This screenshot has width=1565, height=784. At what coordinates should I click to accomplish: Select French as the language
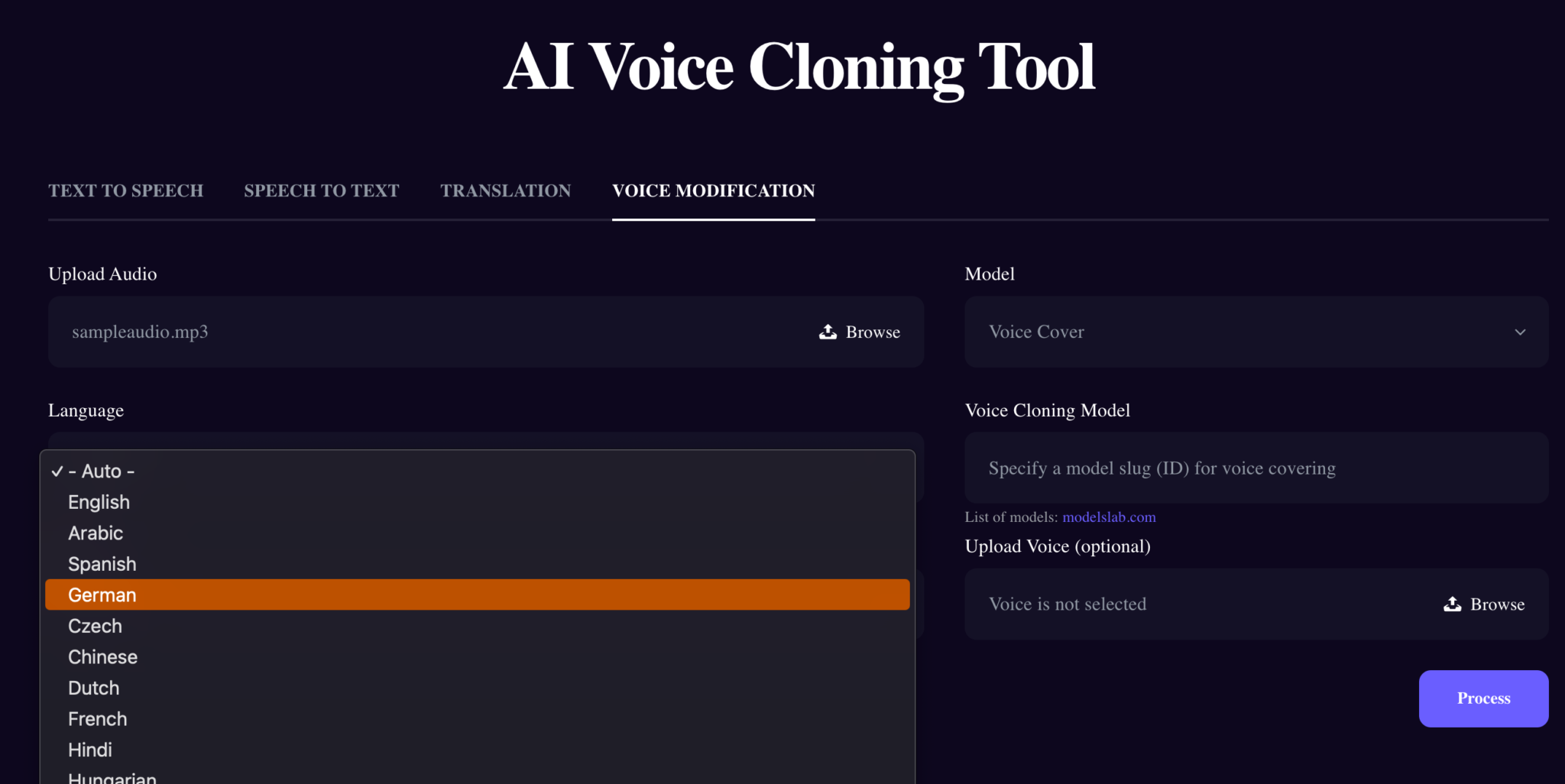98,718
